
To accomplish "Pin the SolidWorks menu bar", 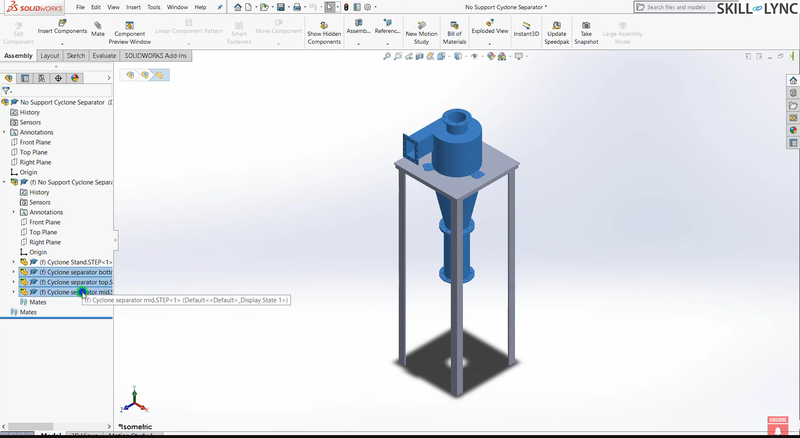I will [219, 7].
